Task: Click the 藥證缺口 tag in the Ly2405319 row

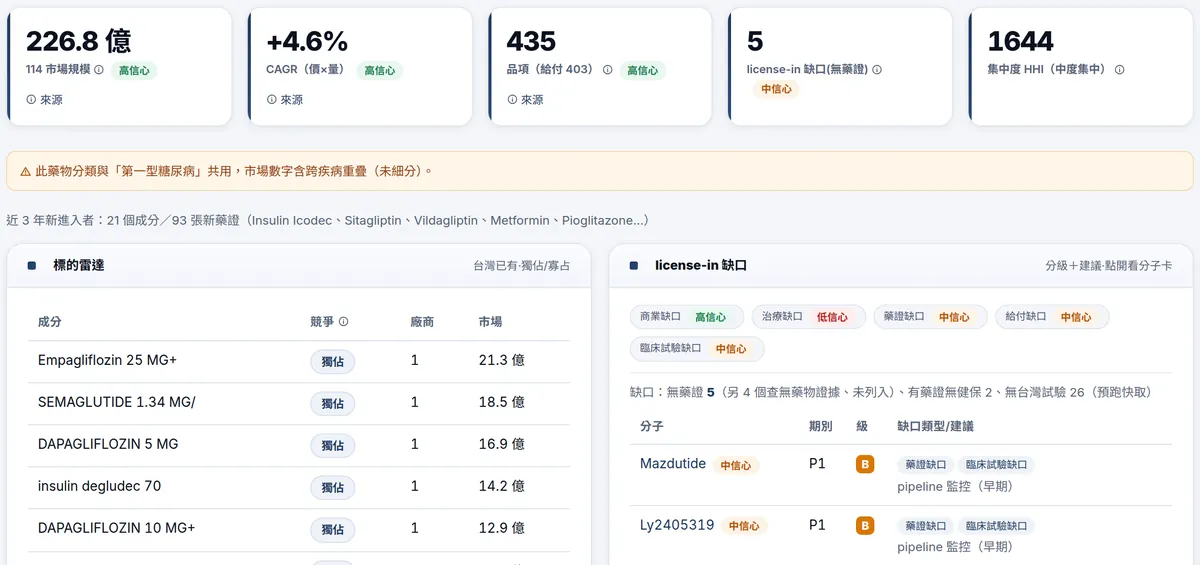Action: click(x=925, y=525)
